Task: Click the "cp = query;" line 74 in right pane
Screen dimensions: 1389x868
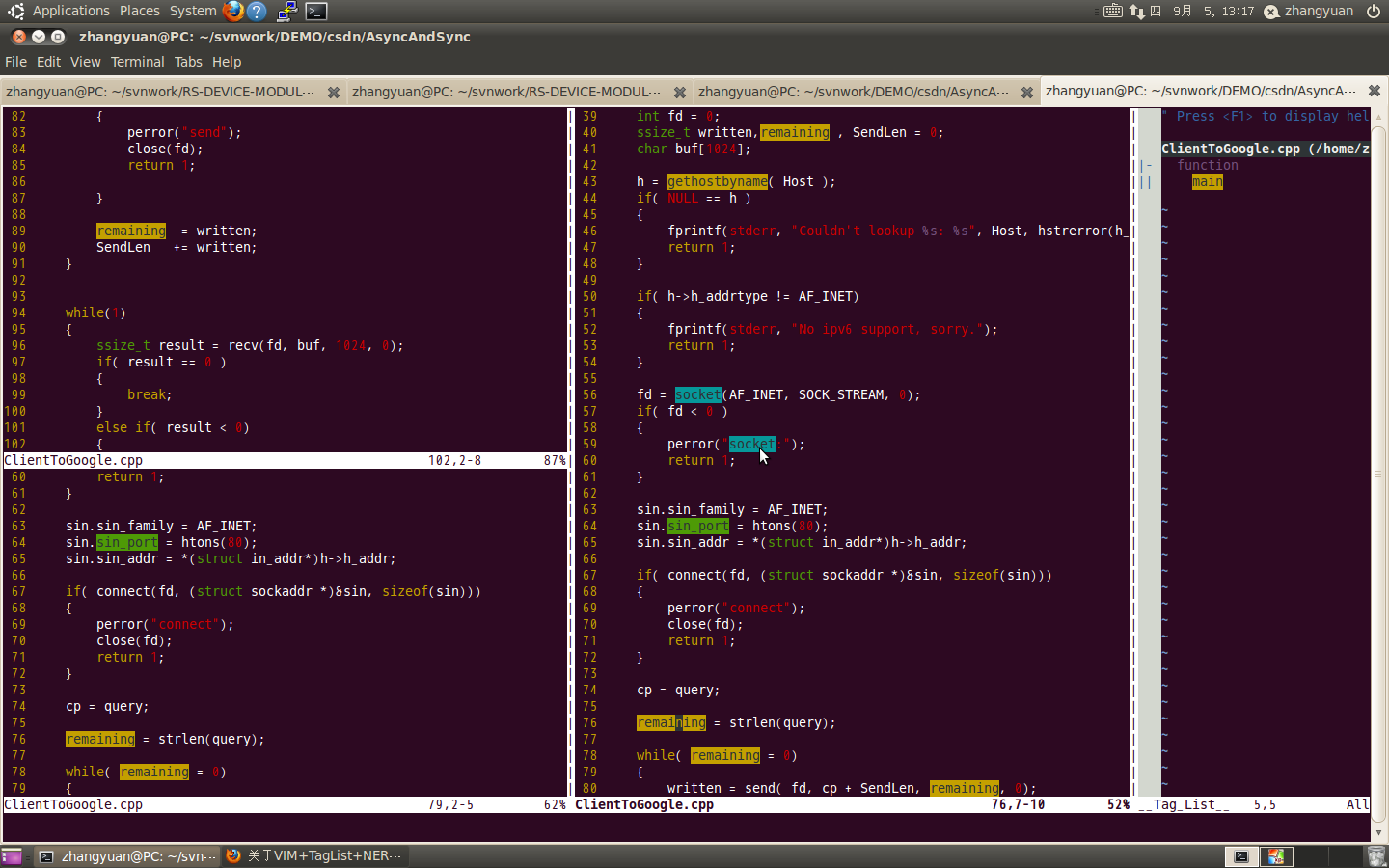Action: [678, 691]
